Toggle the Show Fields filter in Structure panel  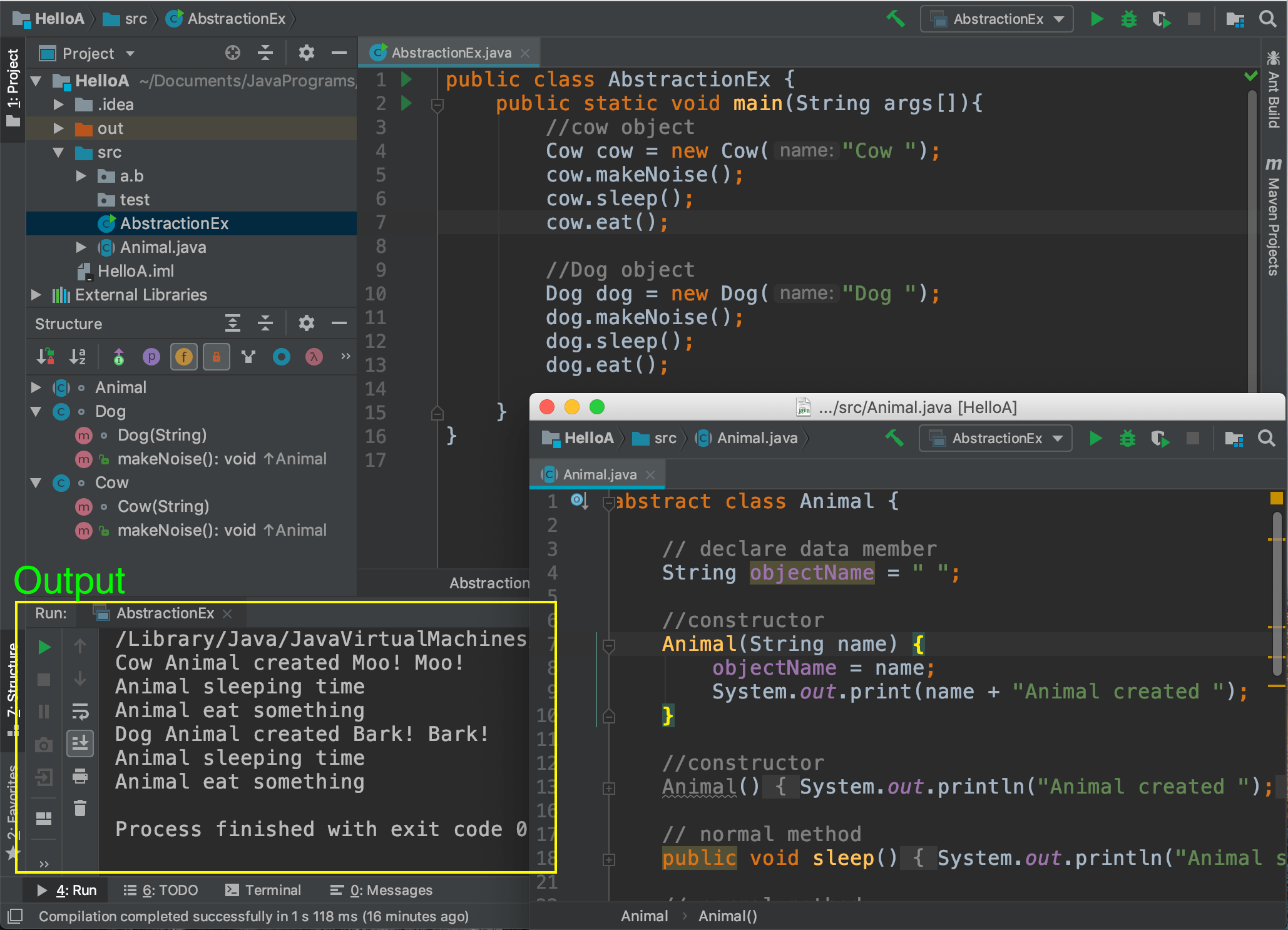pyautogui.click(x=183, y=357)
